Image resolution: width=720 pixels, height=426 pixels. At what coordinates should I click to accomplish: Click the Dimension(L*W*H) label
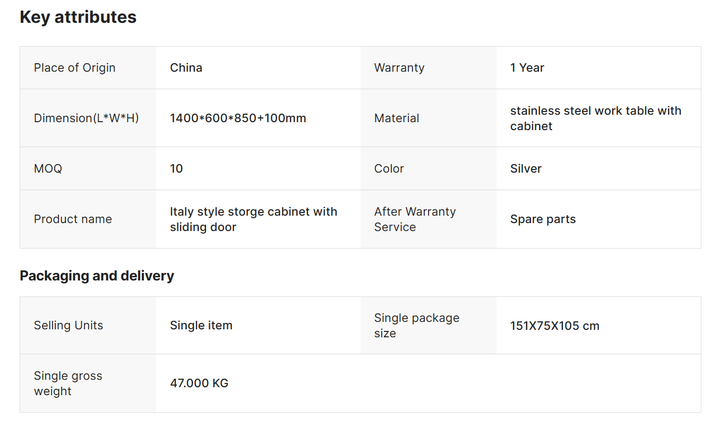86,118
